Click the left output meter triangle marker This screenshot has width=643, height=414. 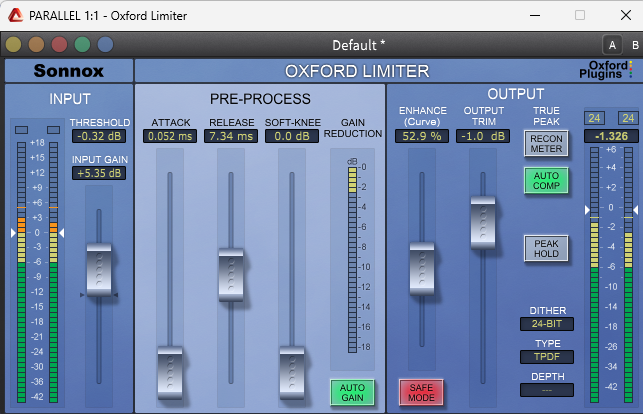587,210
